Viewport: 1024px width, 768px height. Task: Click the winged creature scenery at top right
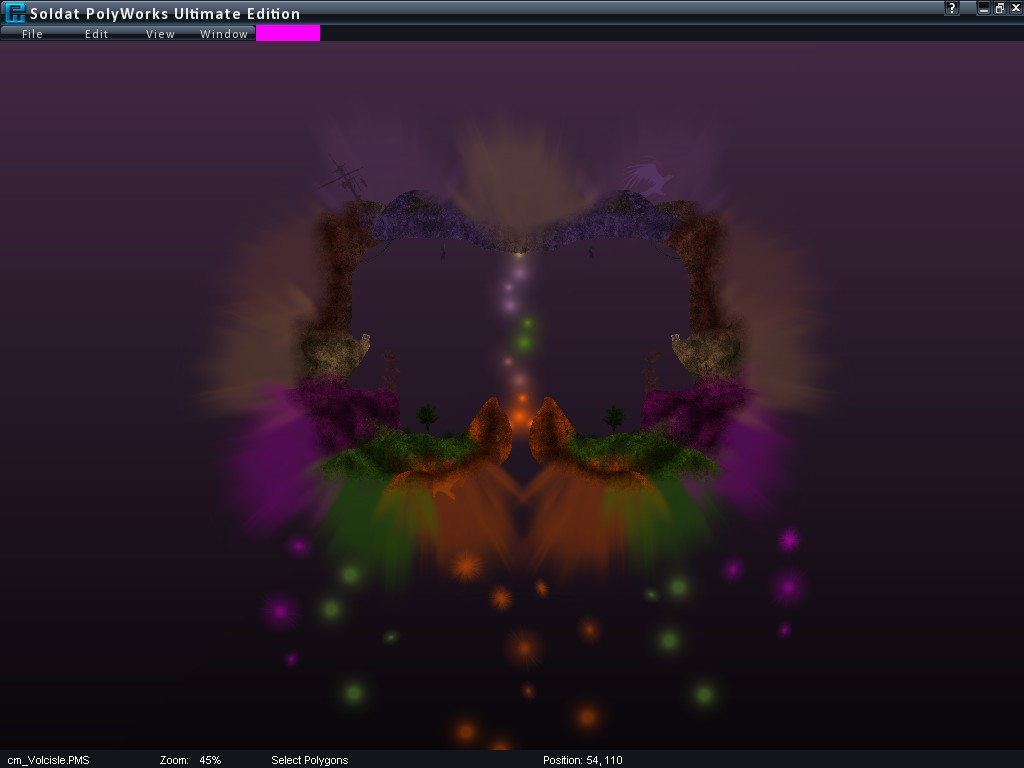click(649, 179)
